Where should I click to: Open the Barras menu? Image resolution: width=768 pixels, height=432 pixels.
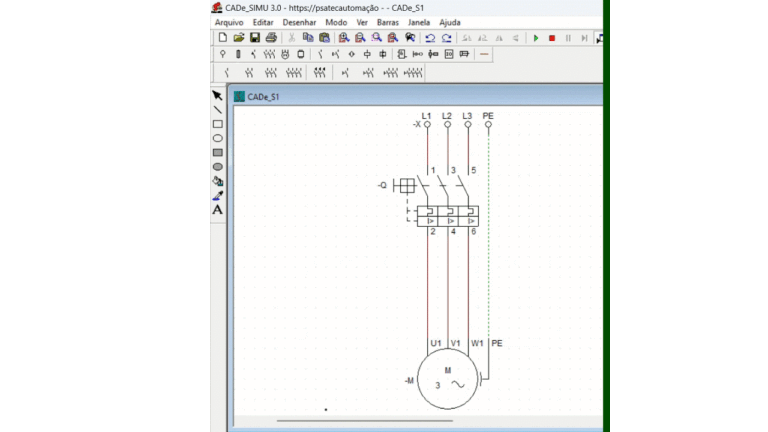tap(387, 23)
